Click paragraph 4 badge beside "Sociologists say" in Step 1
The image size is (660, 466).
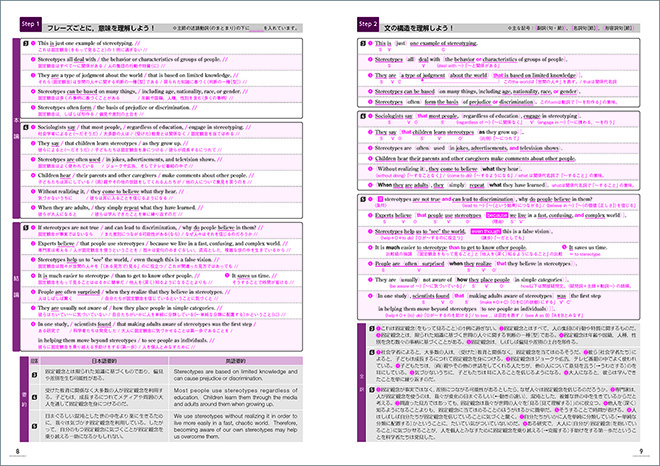pos(26,127)
